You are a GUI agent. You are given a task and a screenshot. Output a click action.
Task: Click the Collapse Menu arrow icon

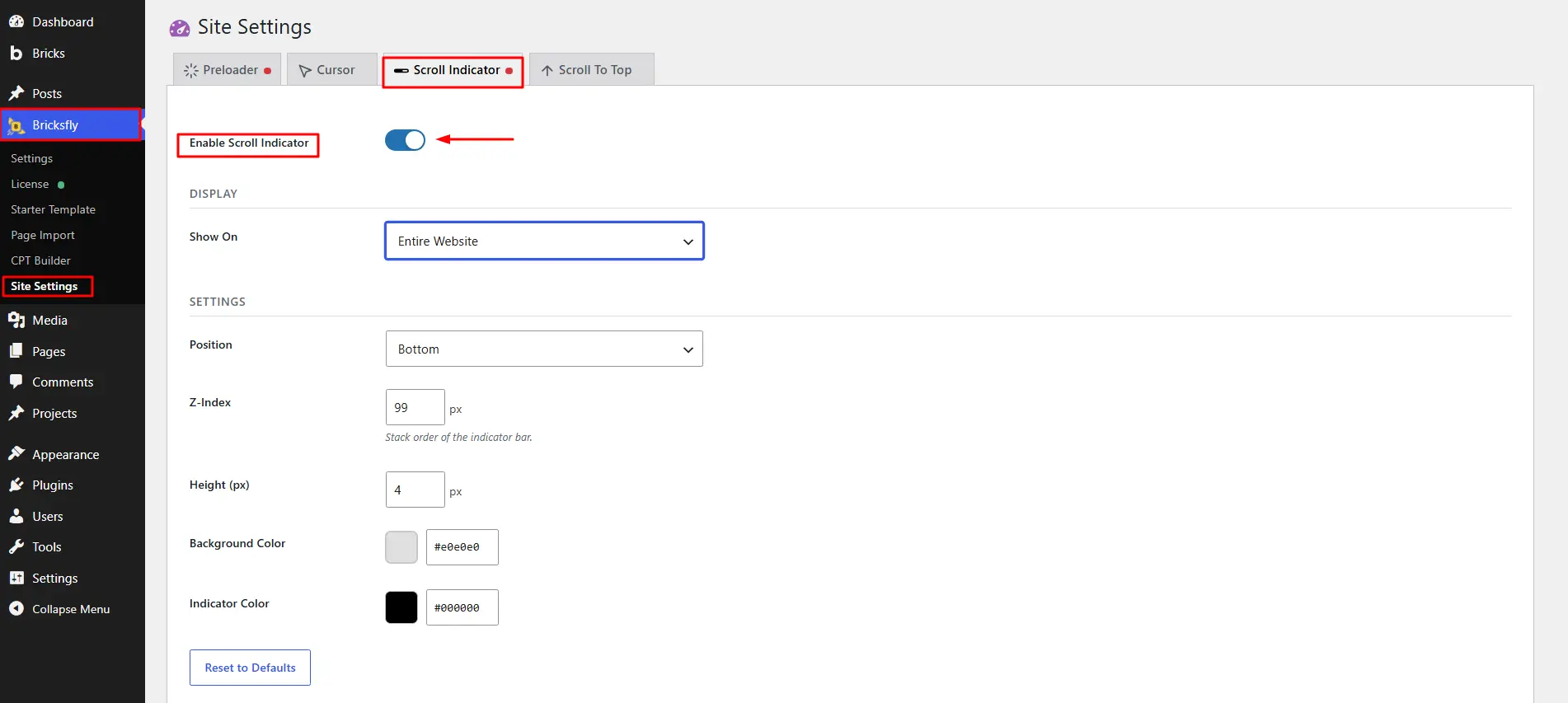point(16,609)
